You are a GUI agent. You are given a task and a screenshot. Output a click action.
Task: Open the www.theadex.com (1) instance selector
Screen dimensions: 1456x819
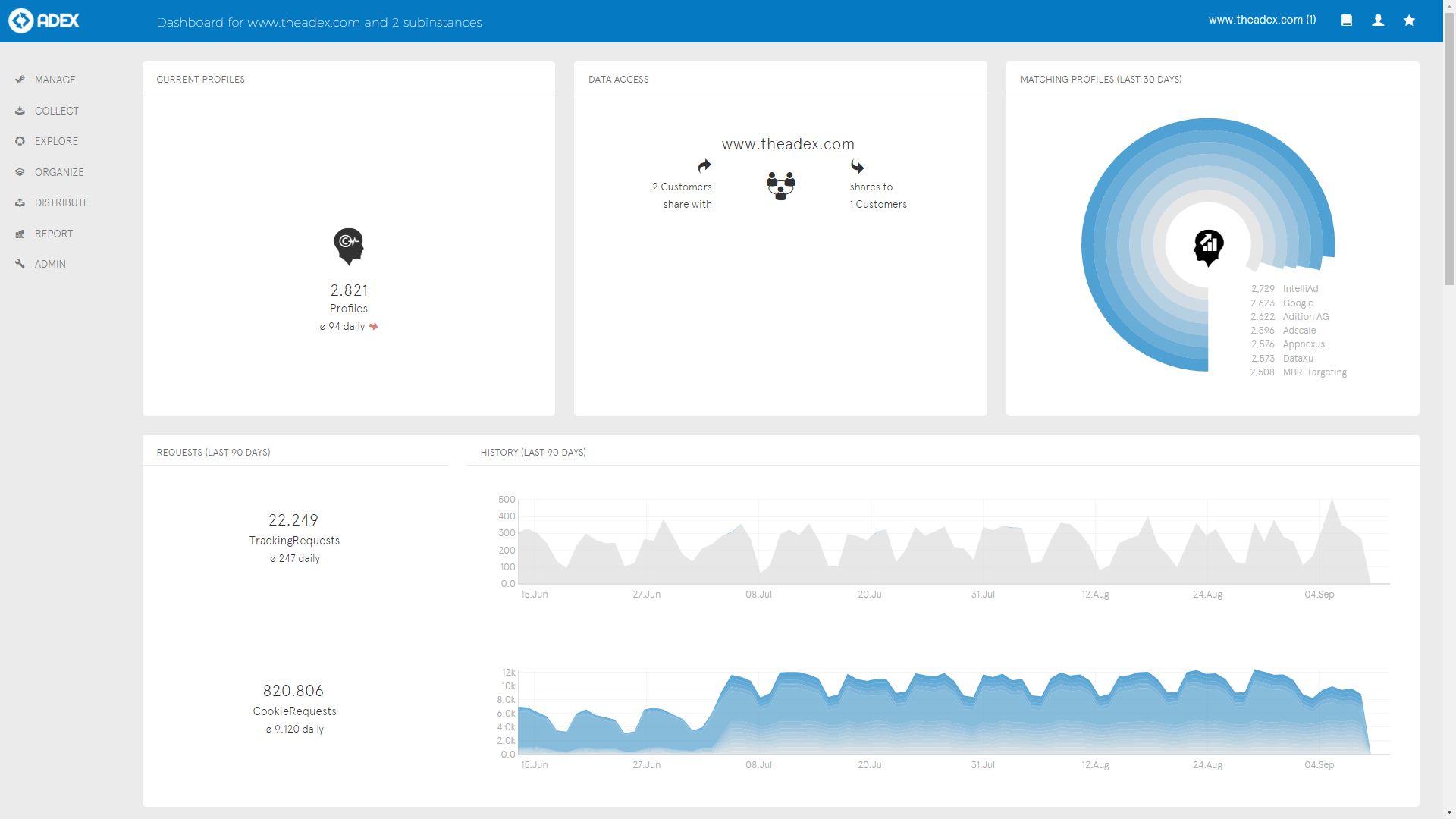click(1262, 20)
